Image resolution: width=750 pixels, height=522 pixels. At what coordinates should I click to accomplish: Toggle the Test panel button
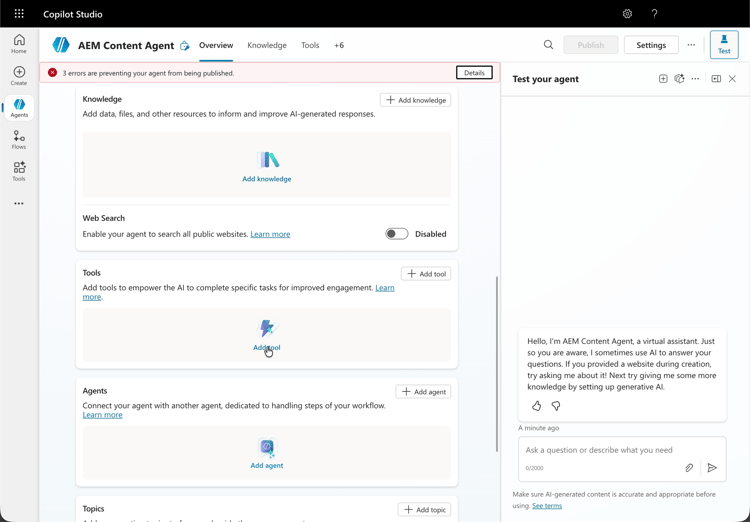724,45
